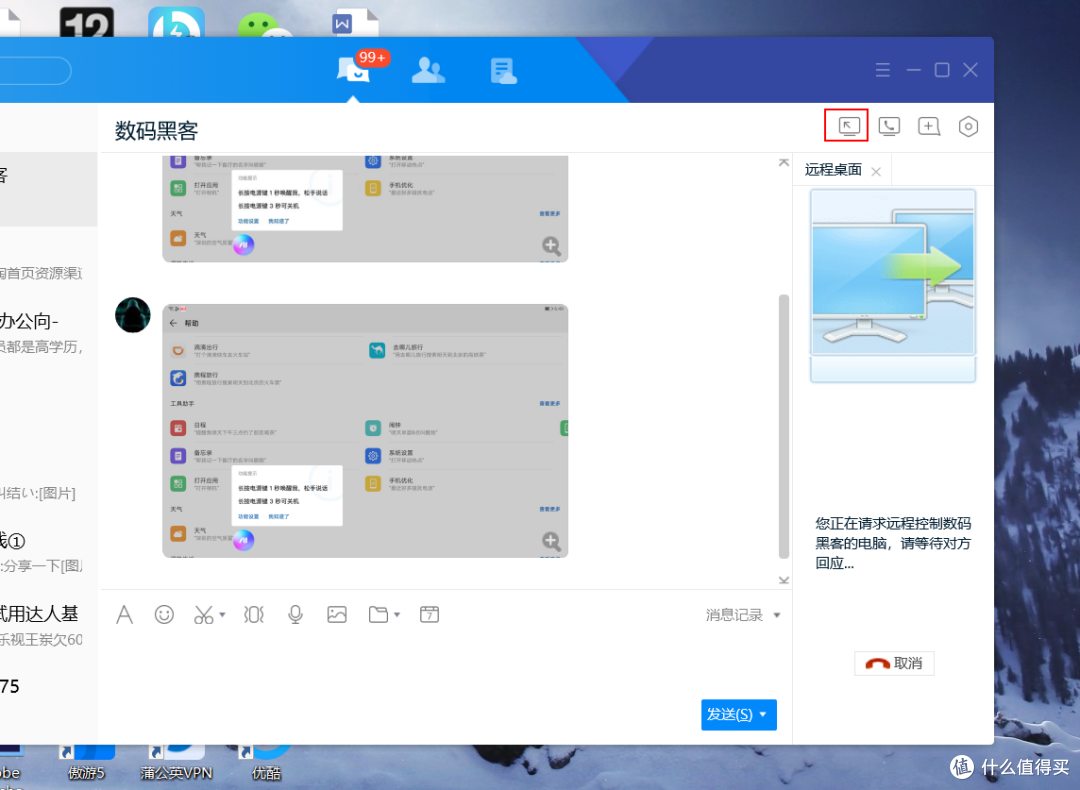Send a file using folder icon

coord(378,614)
